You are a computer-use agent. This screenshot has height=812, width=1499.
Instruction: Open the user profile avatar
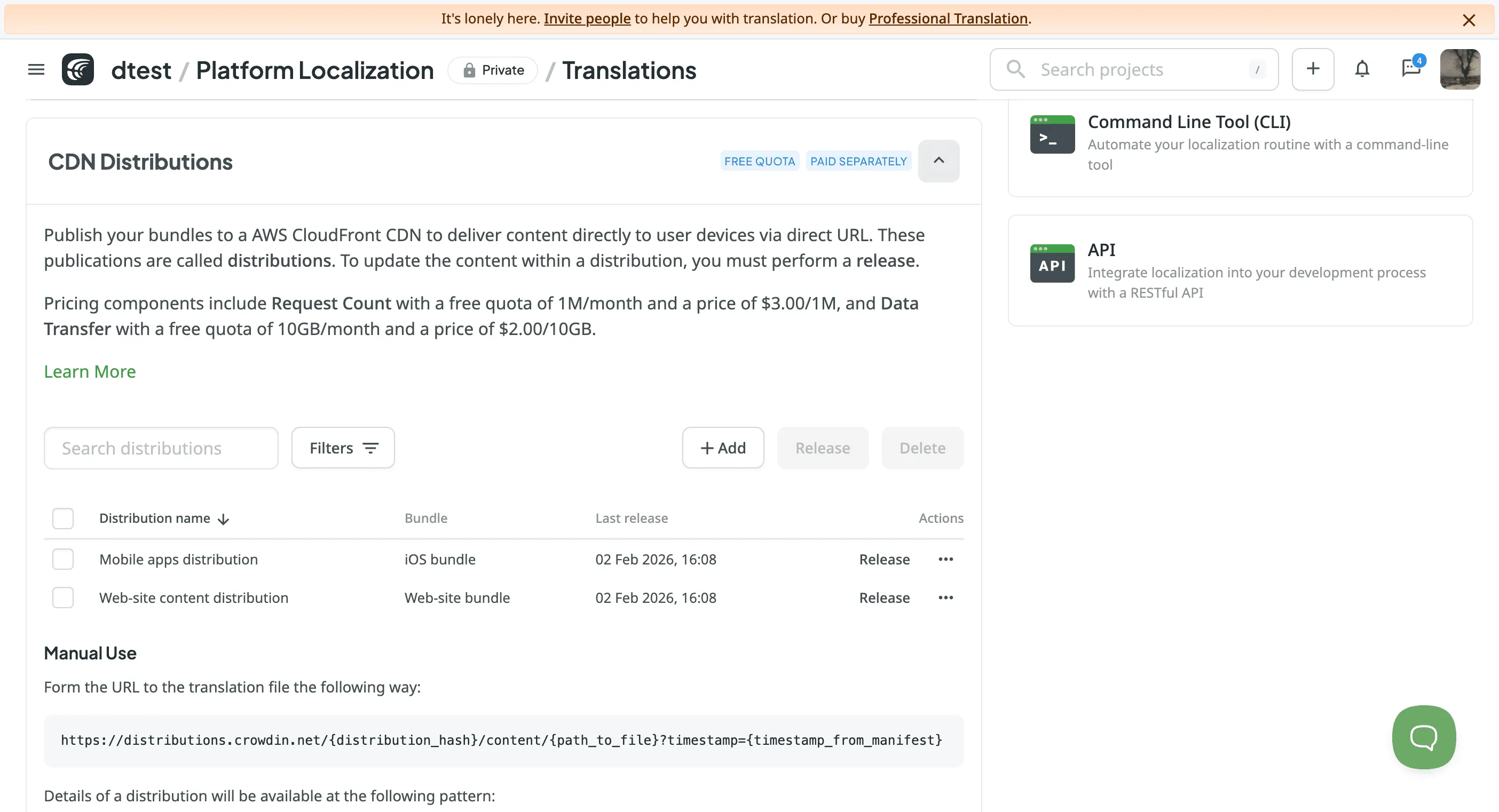click(1459, 69)
